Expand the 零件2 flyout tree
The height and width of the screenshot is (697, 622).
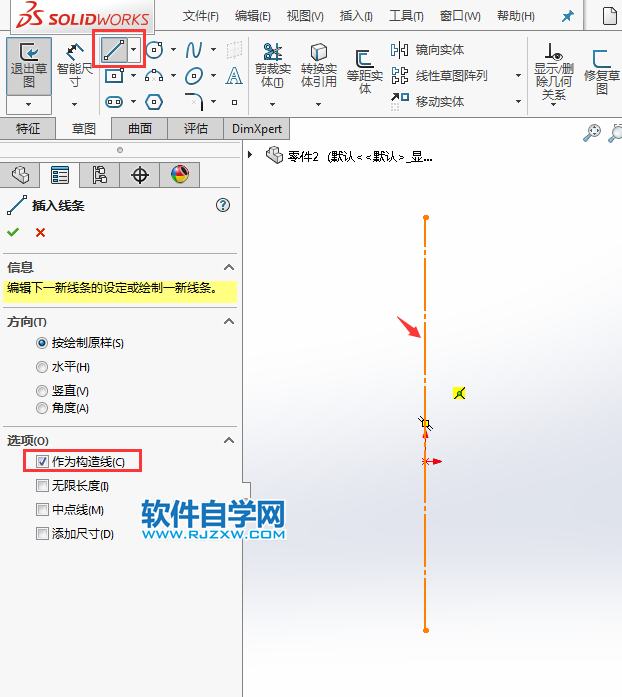point(250,155)
